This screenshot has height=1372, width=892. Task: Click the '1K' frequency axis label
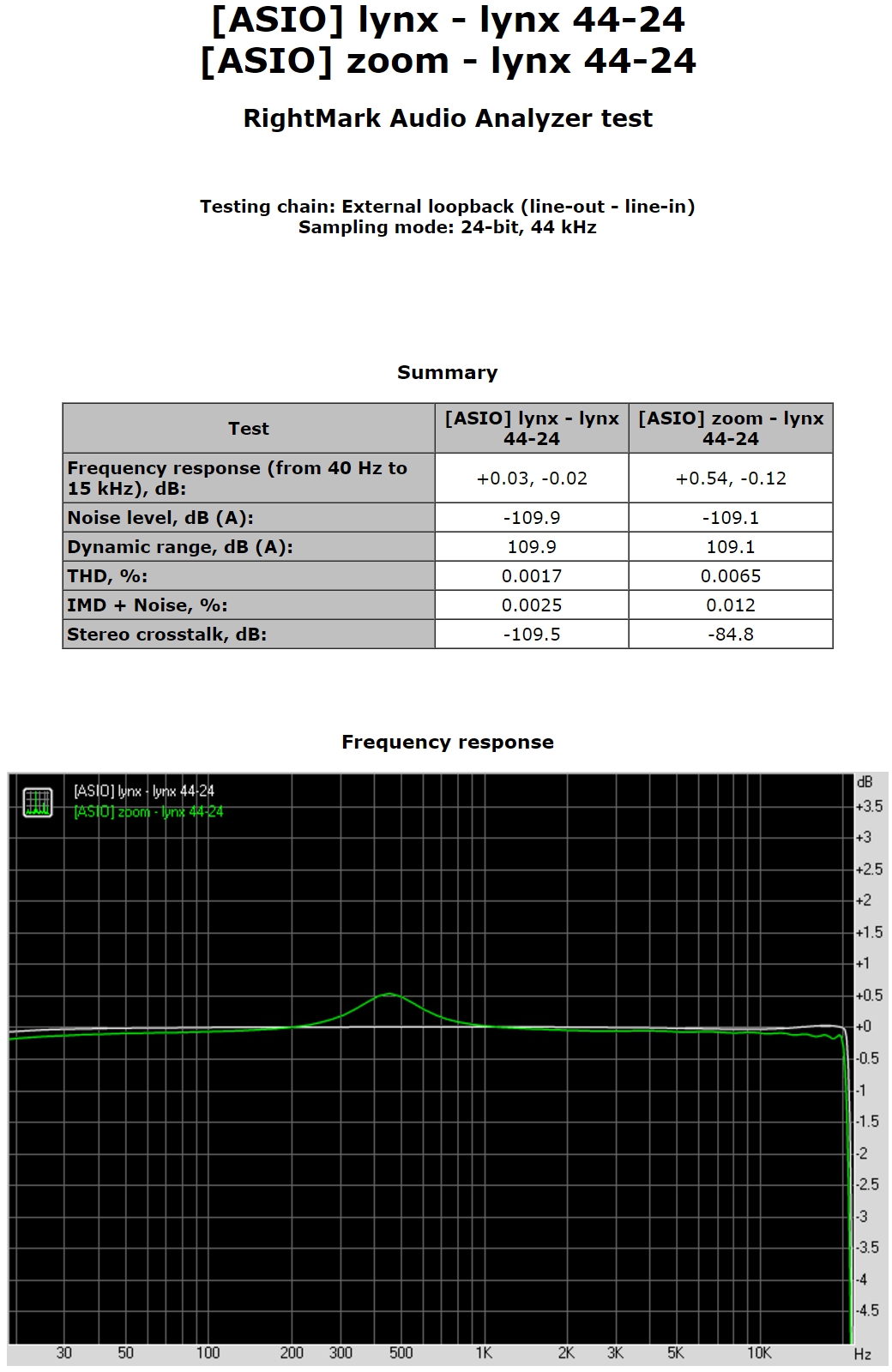click(484, 1352)
